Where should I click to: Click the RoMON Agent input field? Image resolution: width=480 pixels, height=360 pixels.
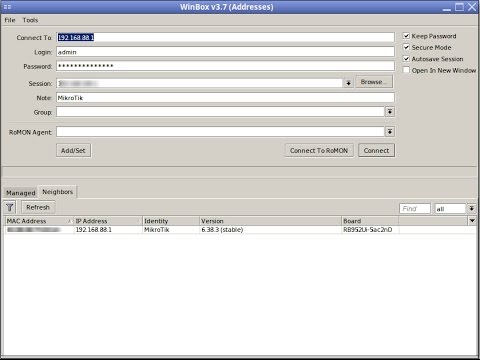220,132
